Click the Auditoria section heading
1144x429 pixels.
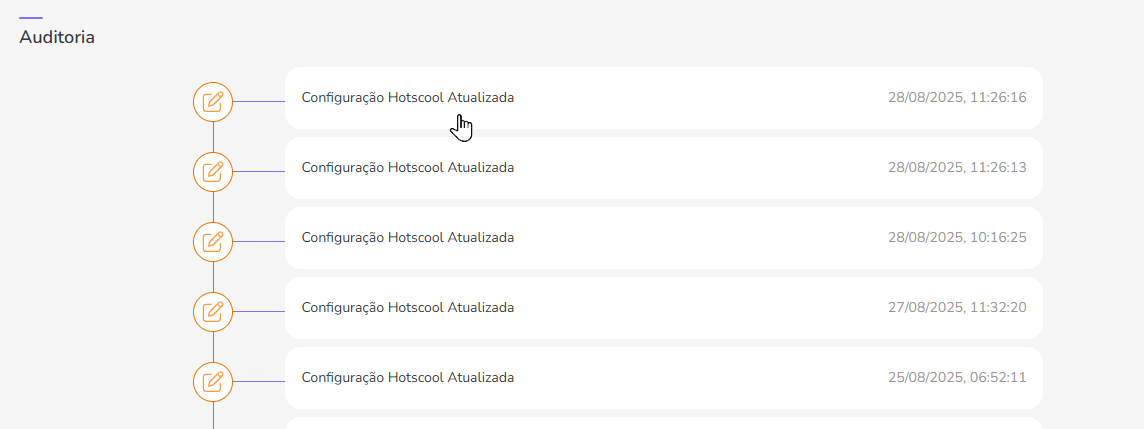tap(57, 37)
